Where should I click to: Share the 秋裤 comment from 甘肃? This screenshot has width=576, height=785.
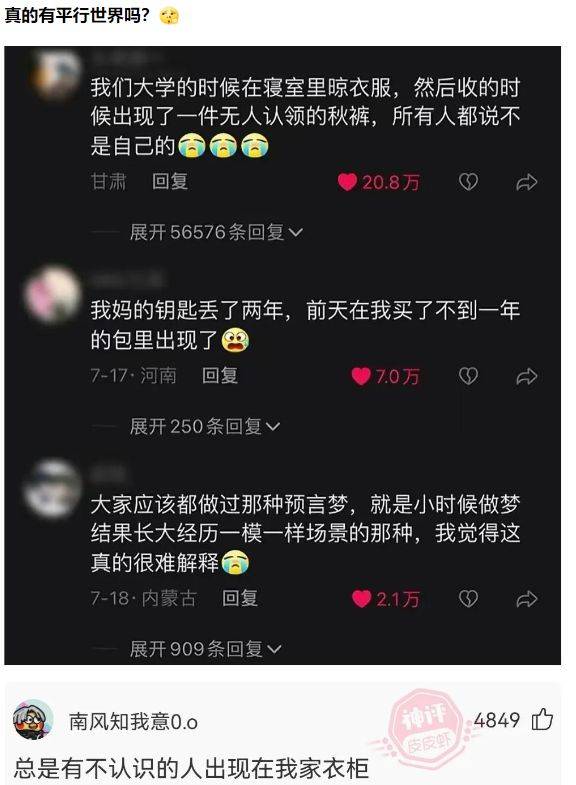(526, 182)
